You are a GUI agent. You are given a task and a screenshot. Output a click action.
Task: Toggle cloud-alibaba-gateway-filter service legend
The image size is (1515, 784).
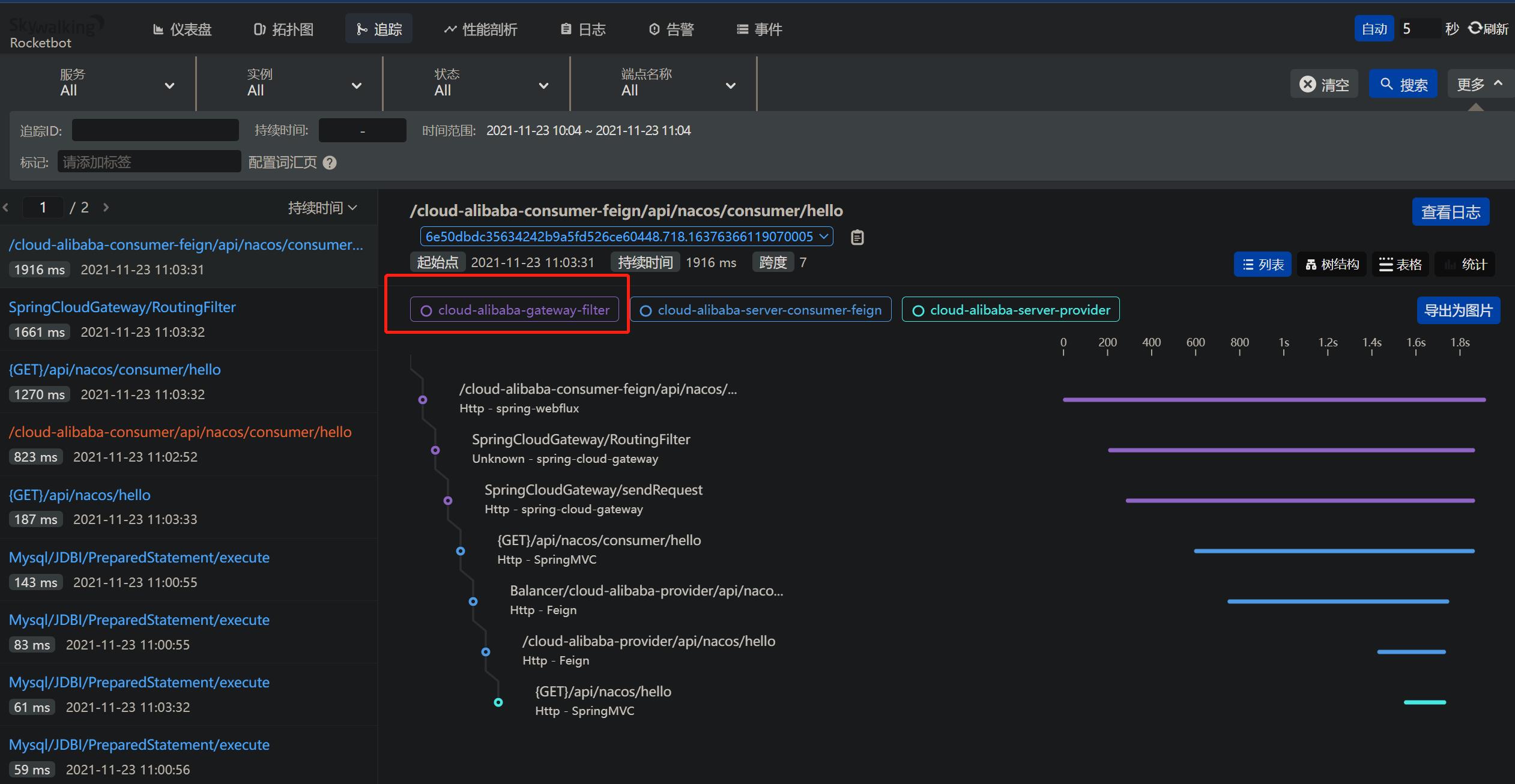[515, 310]
